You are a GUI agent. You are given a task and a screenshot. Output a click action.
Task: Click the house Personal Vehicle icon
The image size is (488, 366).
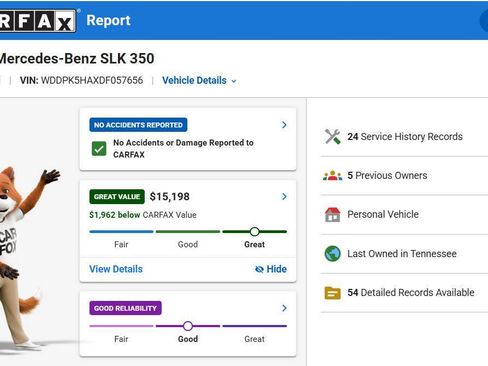[x=332, y=214]
